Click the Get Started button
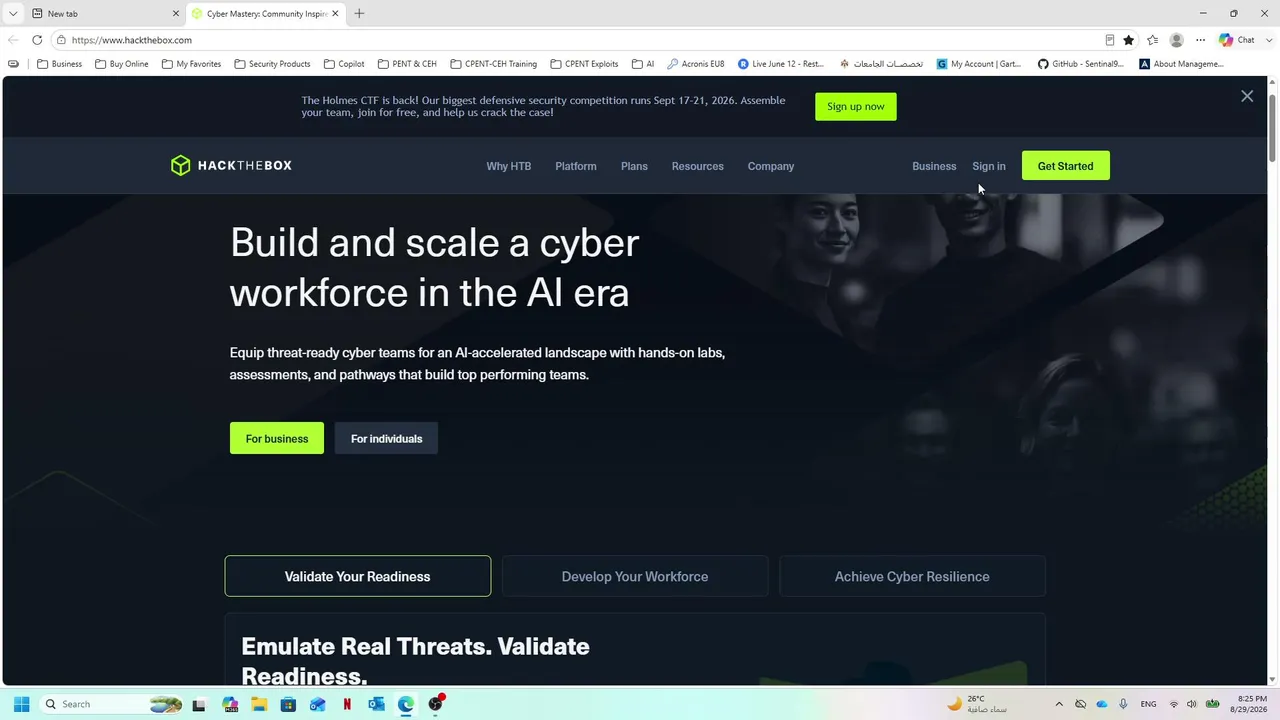Image resolution: width=1280 pixels, height=720 pixels. 1066,166
